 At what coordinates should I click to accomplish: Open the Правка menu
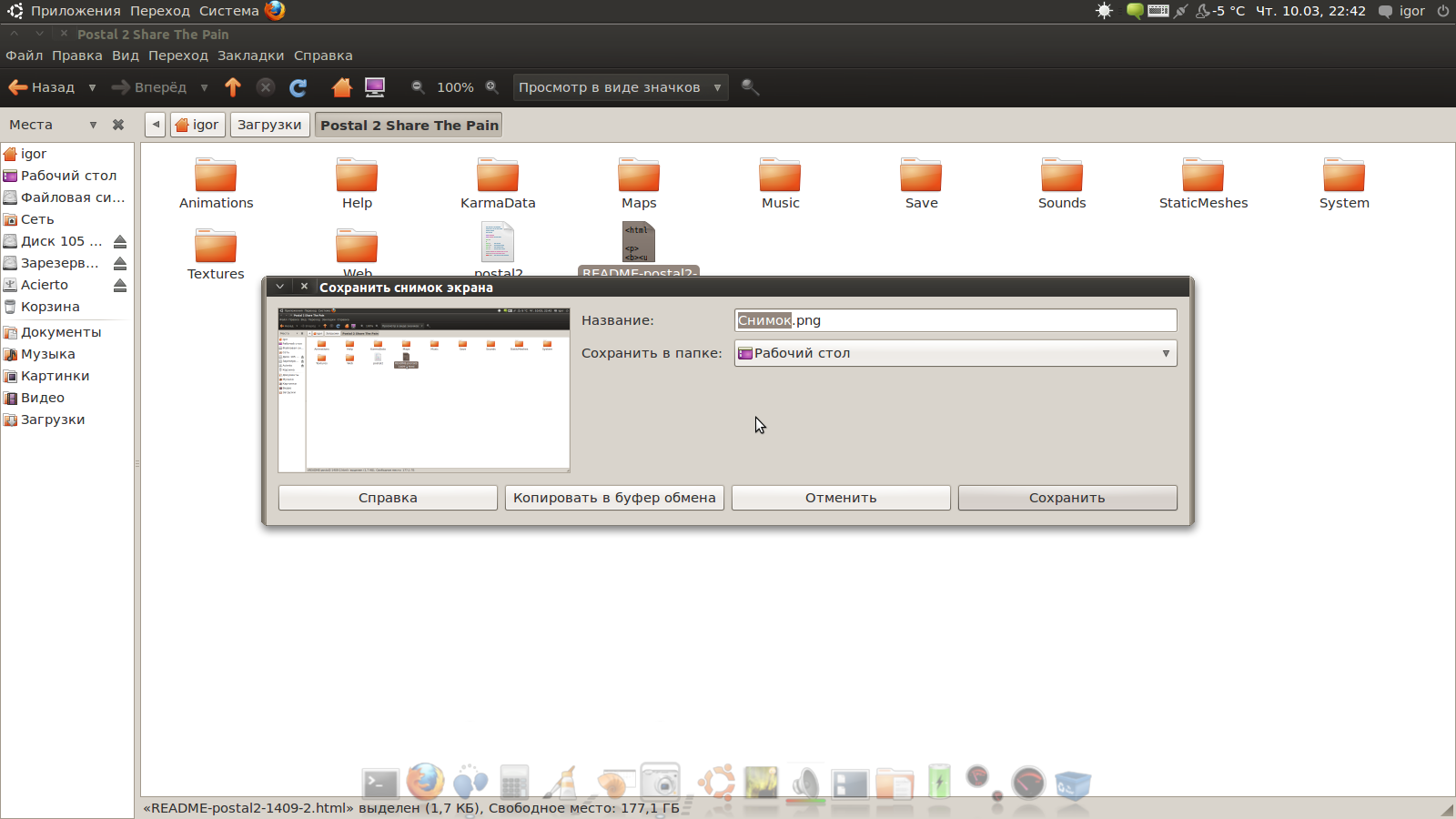click(77, 56)
